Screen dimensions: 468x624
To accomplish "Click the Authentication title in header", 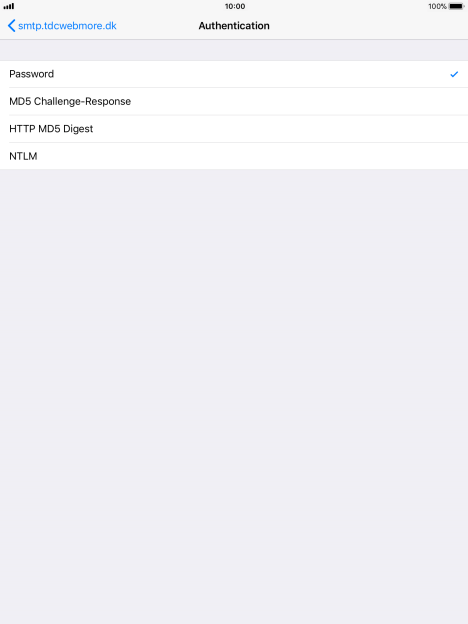I will pos(234,26).
